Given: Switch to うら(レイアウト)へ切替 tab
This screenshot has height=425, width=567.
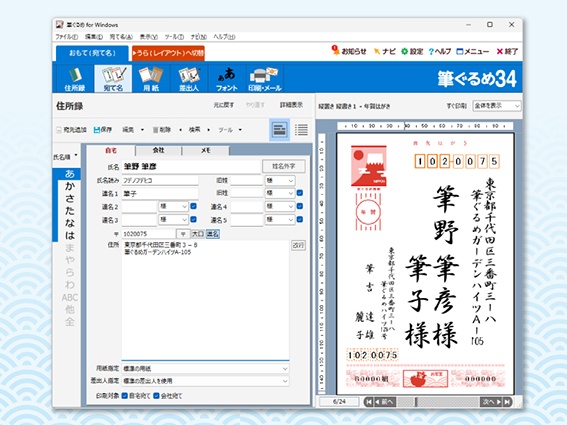Looking at the screenshot, I should coord(168,53).
